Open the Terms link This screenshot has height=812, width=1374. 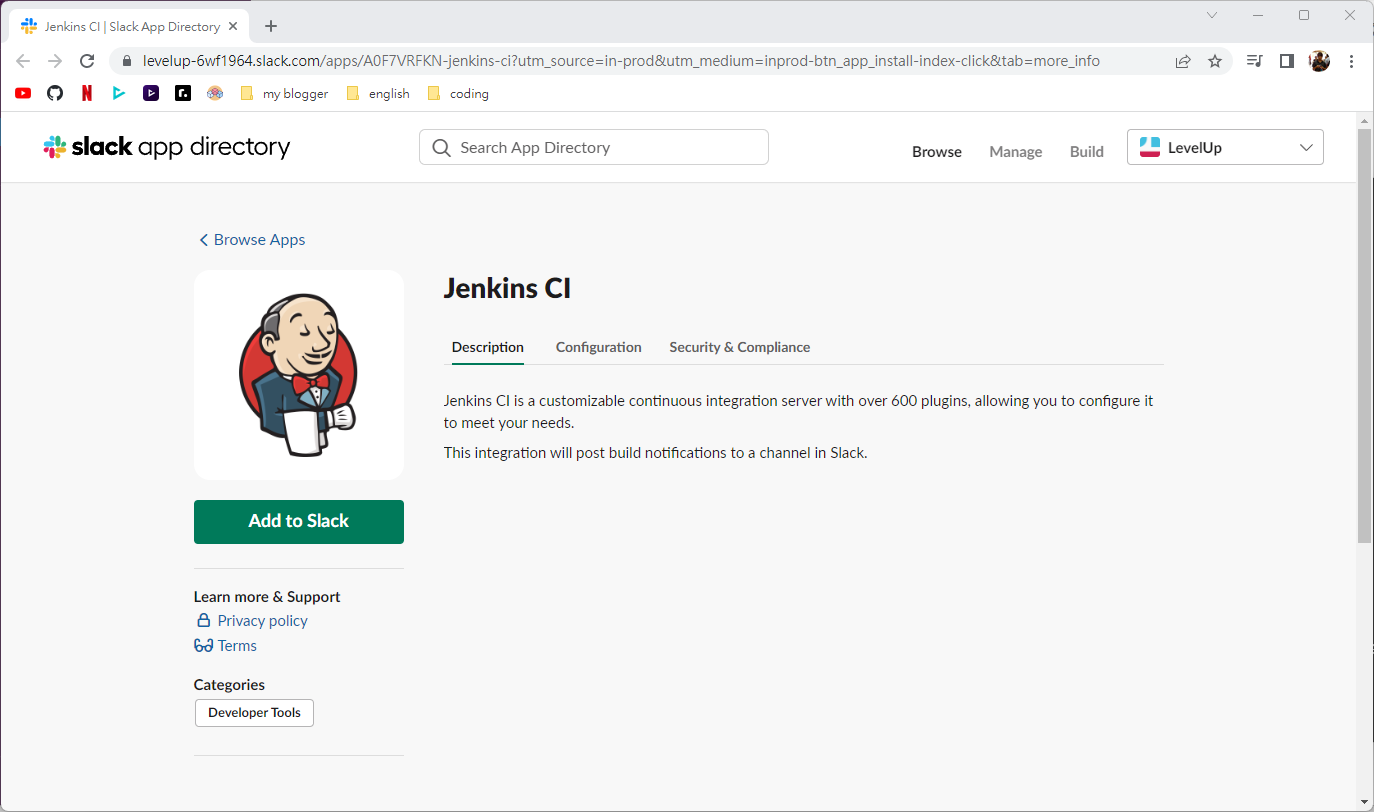coord(226,646)
